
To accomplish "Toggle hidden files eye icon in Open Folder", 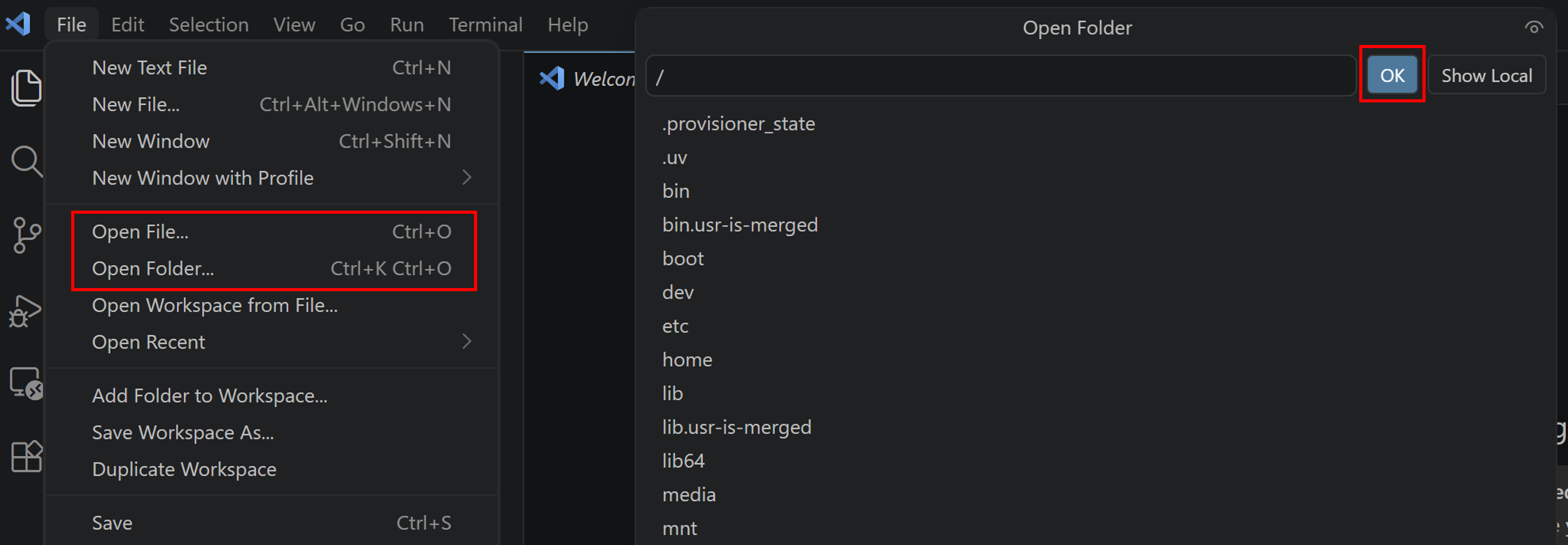I will pos(1533,28).
